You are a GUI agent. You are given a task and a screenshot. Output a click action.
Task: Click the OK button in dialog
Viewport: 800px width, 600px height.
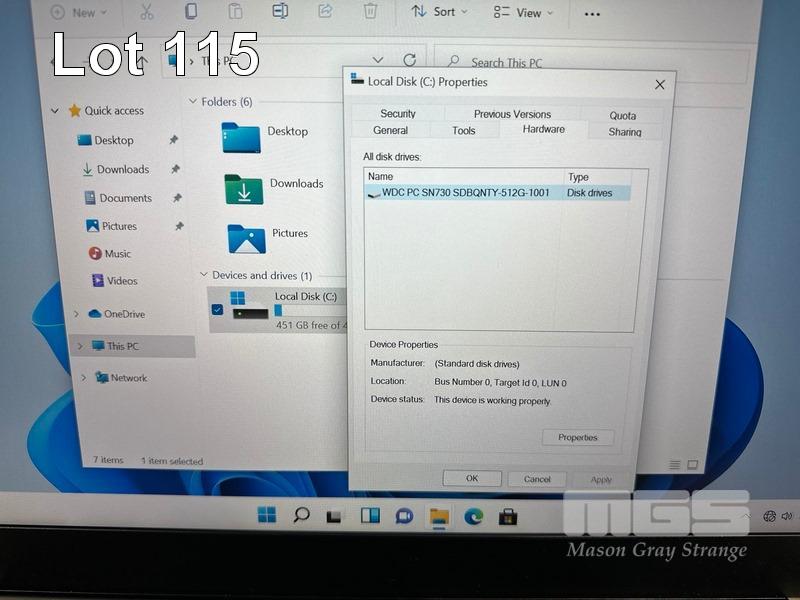(x=472, y=479)
